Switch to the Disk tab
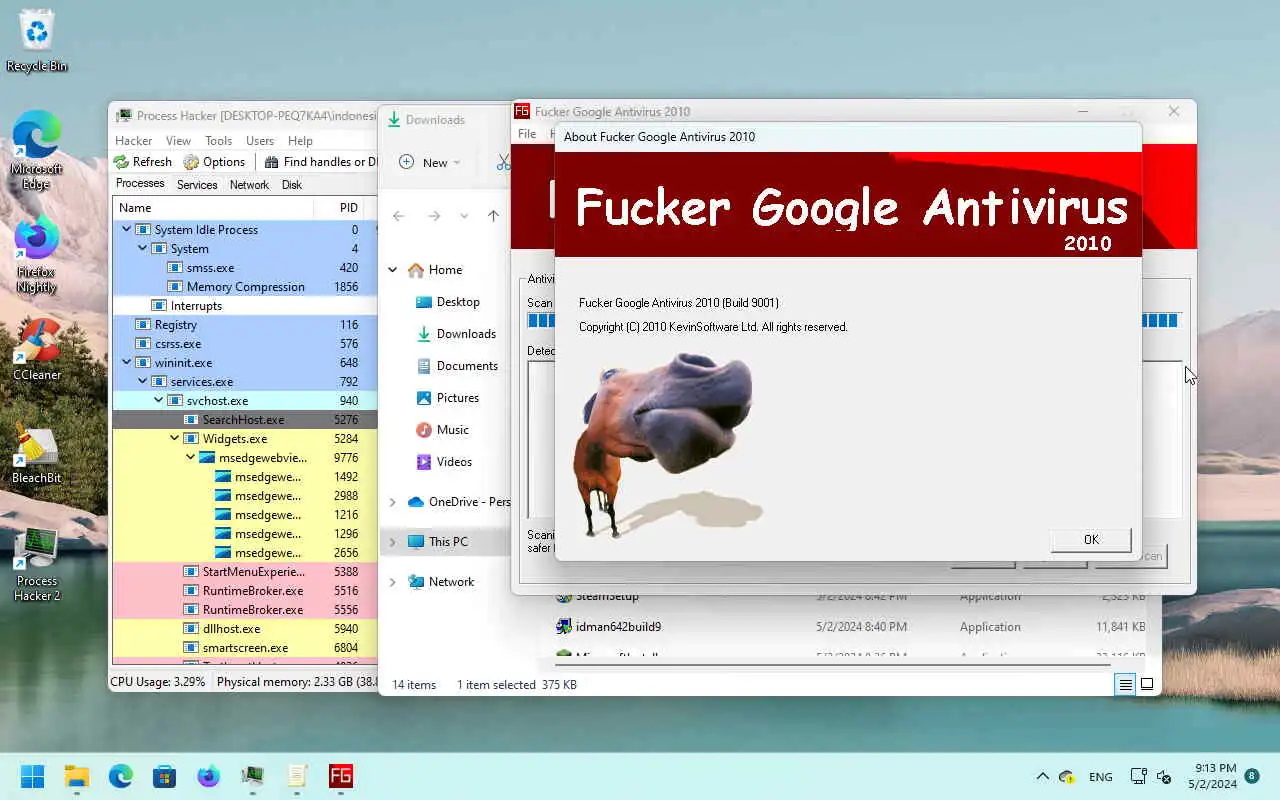Viewport: 1280px width, 800px height. pos(292,185)
